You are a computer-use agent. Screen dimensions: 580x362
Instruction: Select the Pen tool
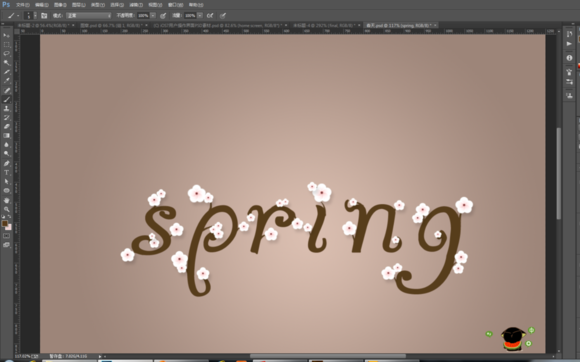6,163
